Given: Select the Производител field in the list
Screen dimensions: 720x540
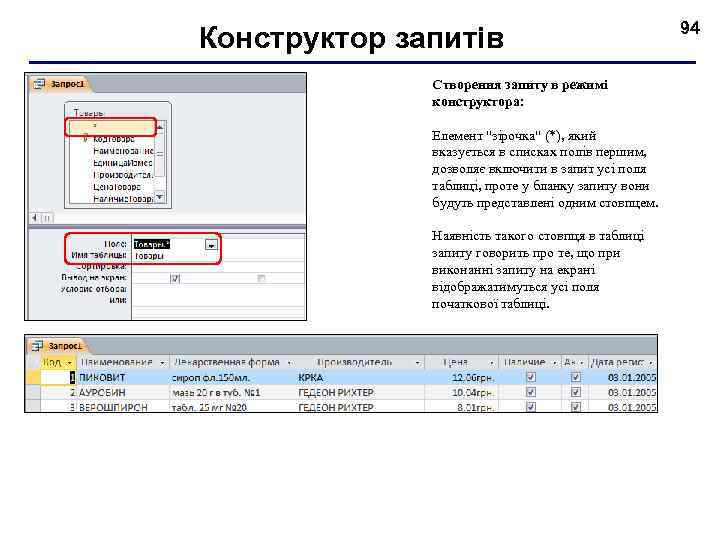Looking at the screenshot, I should [x=123, y=175].
